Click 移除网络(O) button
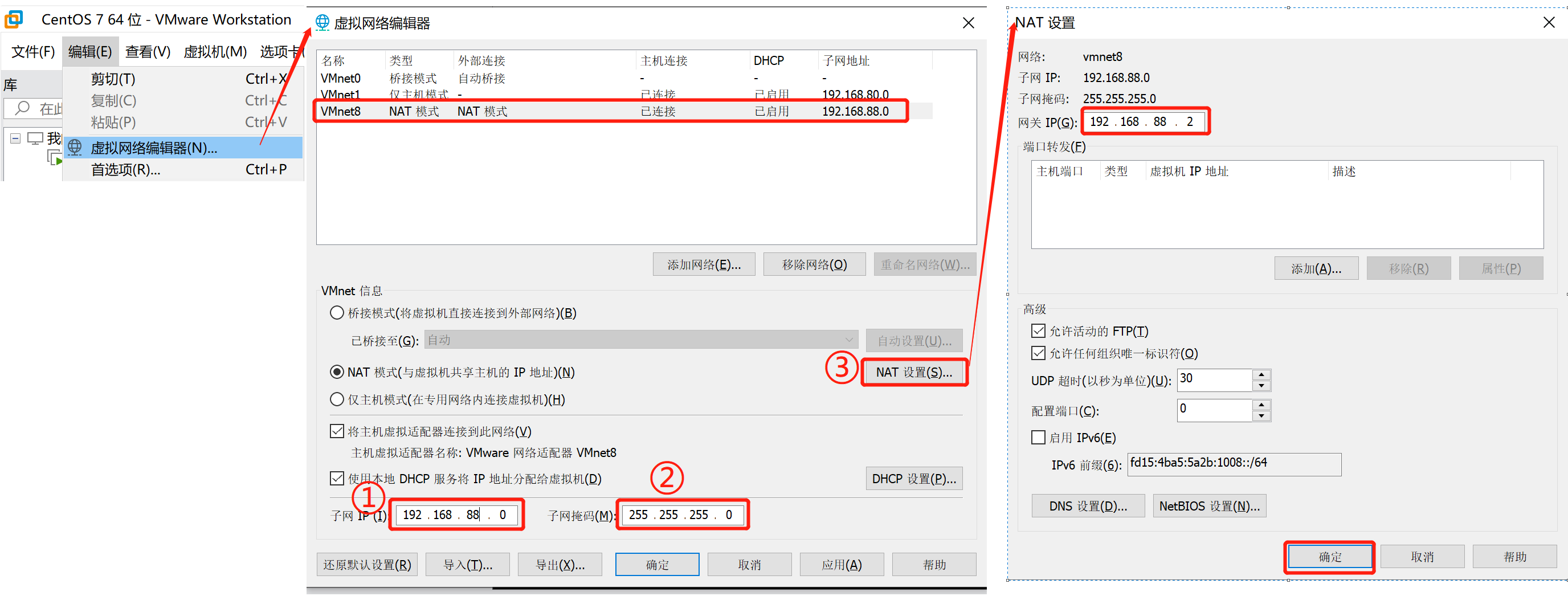1568x596 pixels. pos(814,264)
